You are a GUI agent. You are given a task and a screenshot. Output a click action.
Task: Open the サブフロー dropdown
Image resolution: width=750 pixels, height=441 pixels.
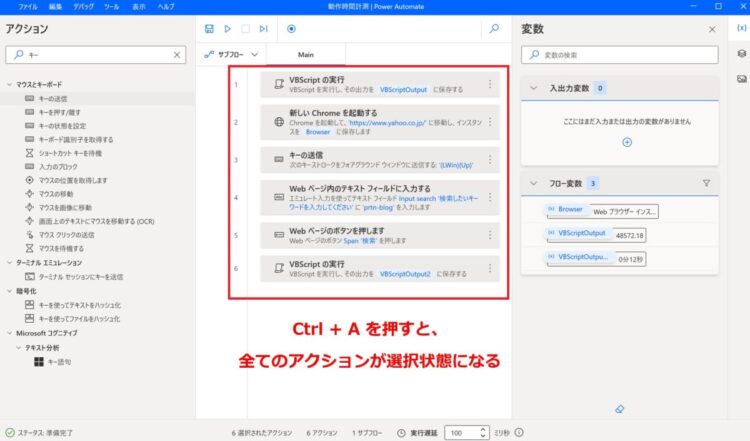pos(232,55)
